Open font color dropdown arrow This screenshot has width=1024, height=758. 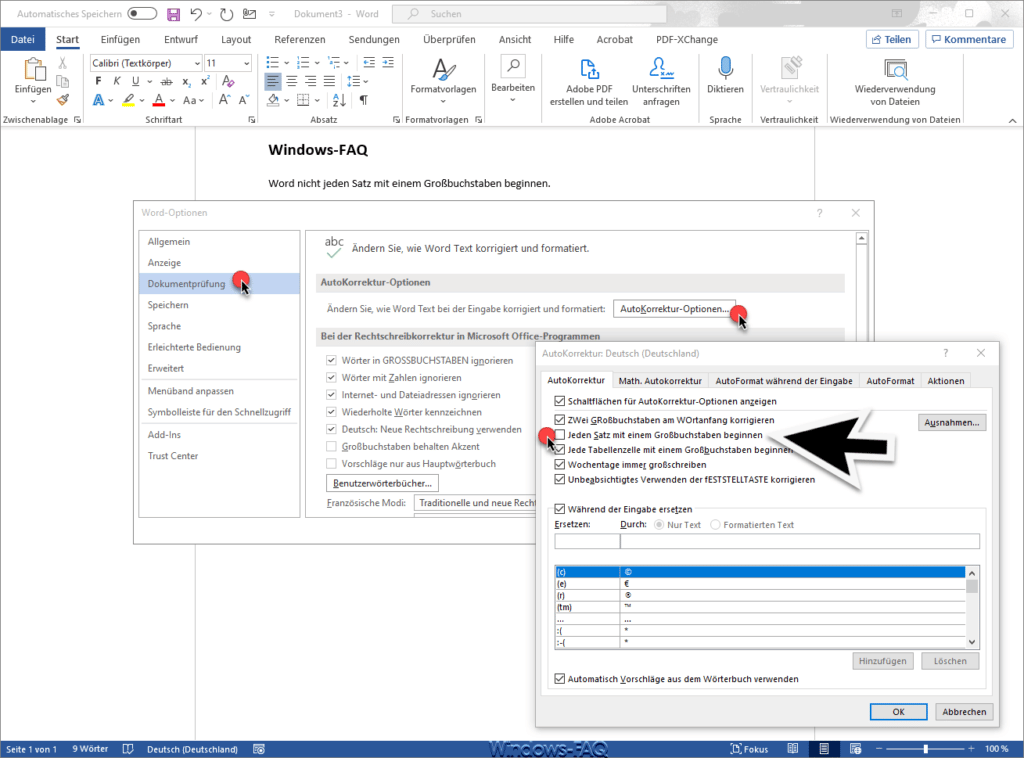(172, 101)
